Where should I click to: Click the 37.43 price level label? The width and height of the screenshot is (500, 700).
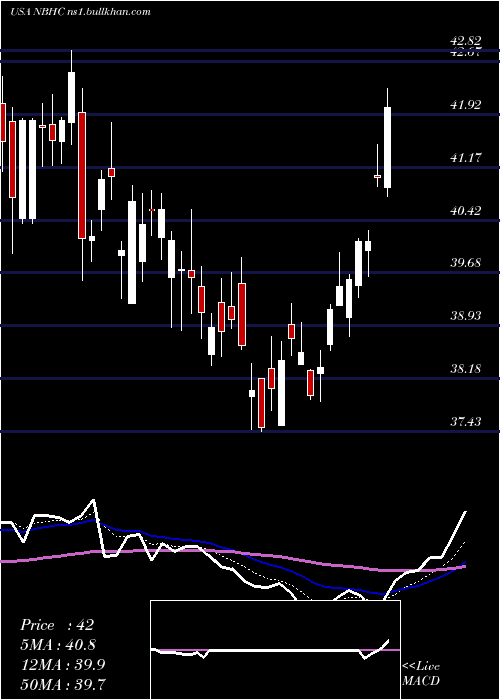pyautogui.click(x=466, y=421)
